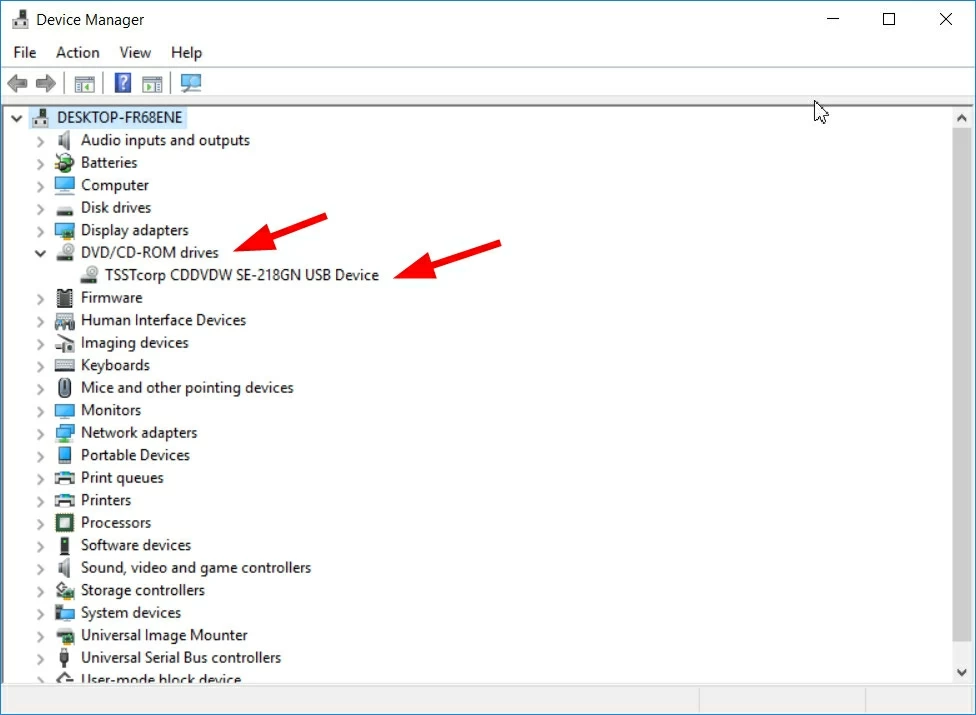Click the Computer monitor icon
This screenshot has height=715, width=976.
pos(64,185)
